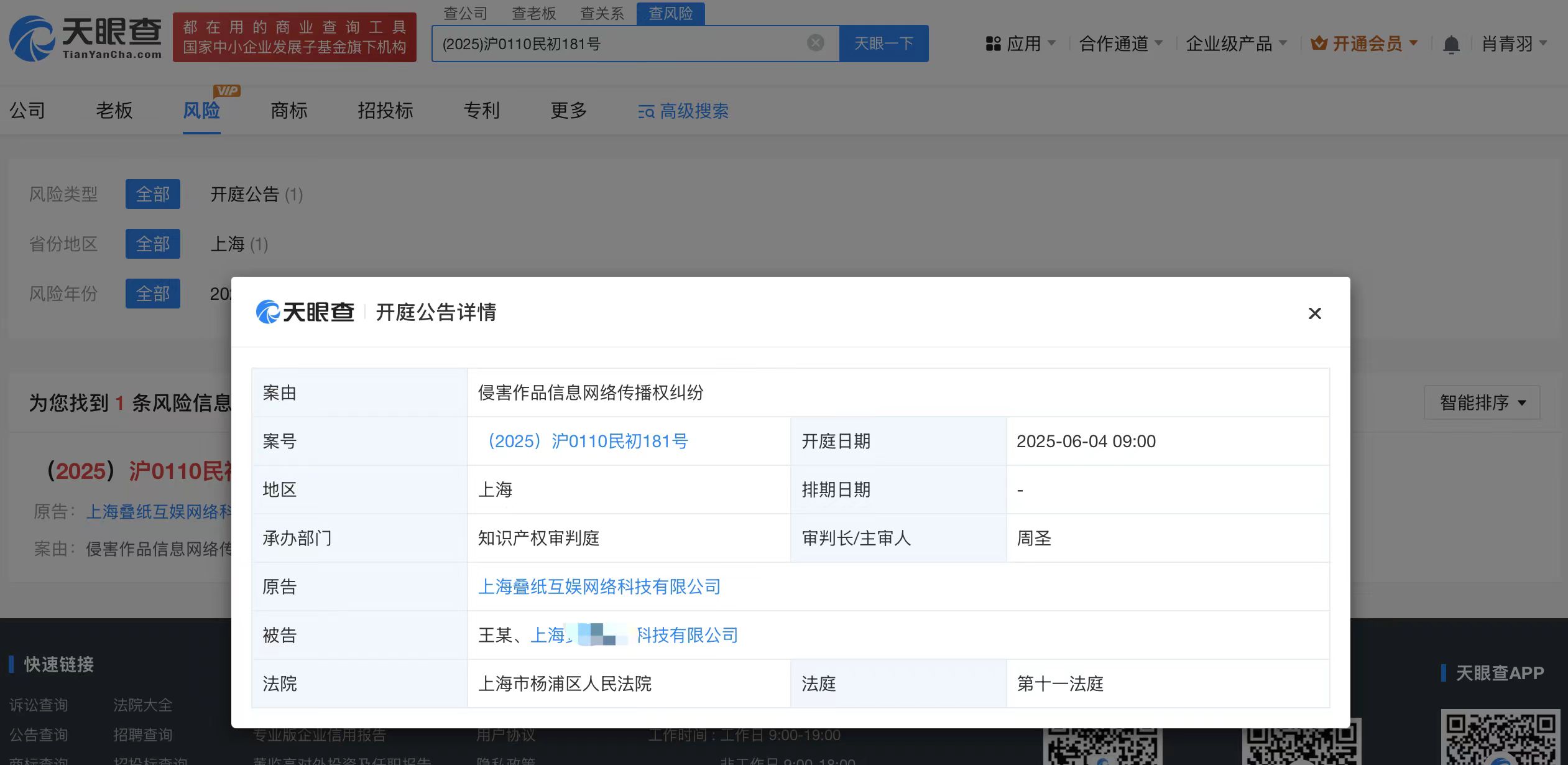
Task: Close the 开庭公告详情 dialog
Action: pos(1314,313)
